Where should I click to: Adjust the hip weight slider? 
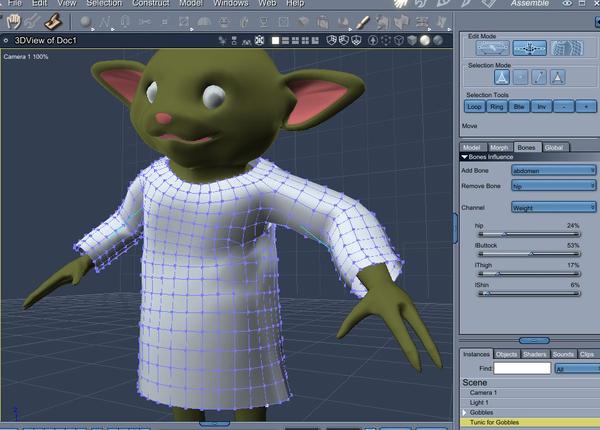530,234
